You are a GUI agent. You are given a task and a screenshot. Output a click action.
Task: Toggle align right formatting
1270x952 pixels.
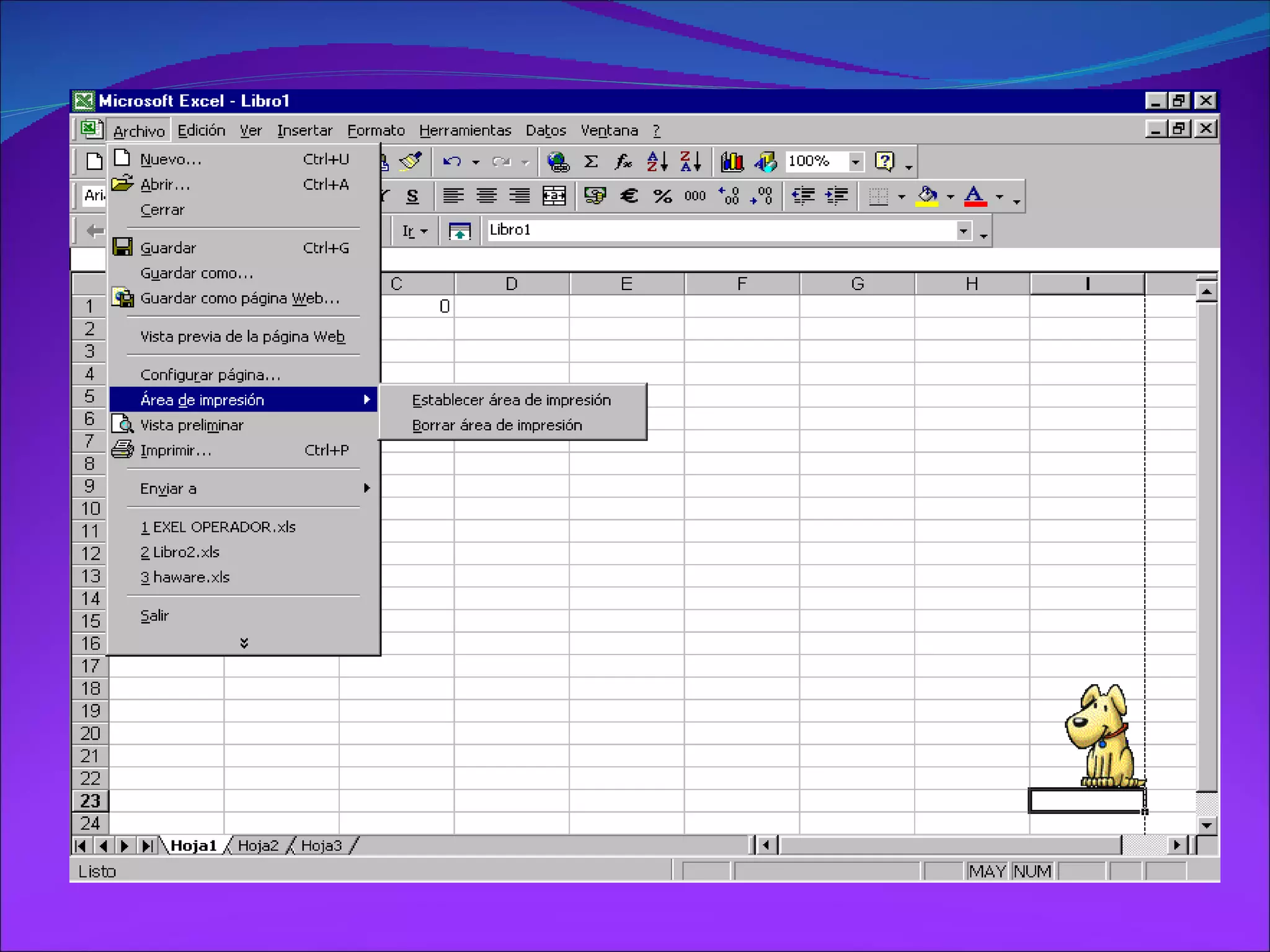tap(520, 196)
